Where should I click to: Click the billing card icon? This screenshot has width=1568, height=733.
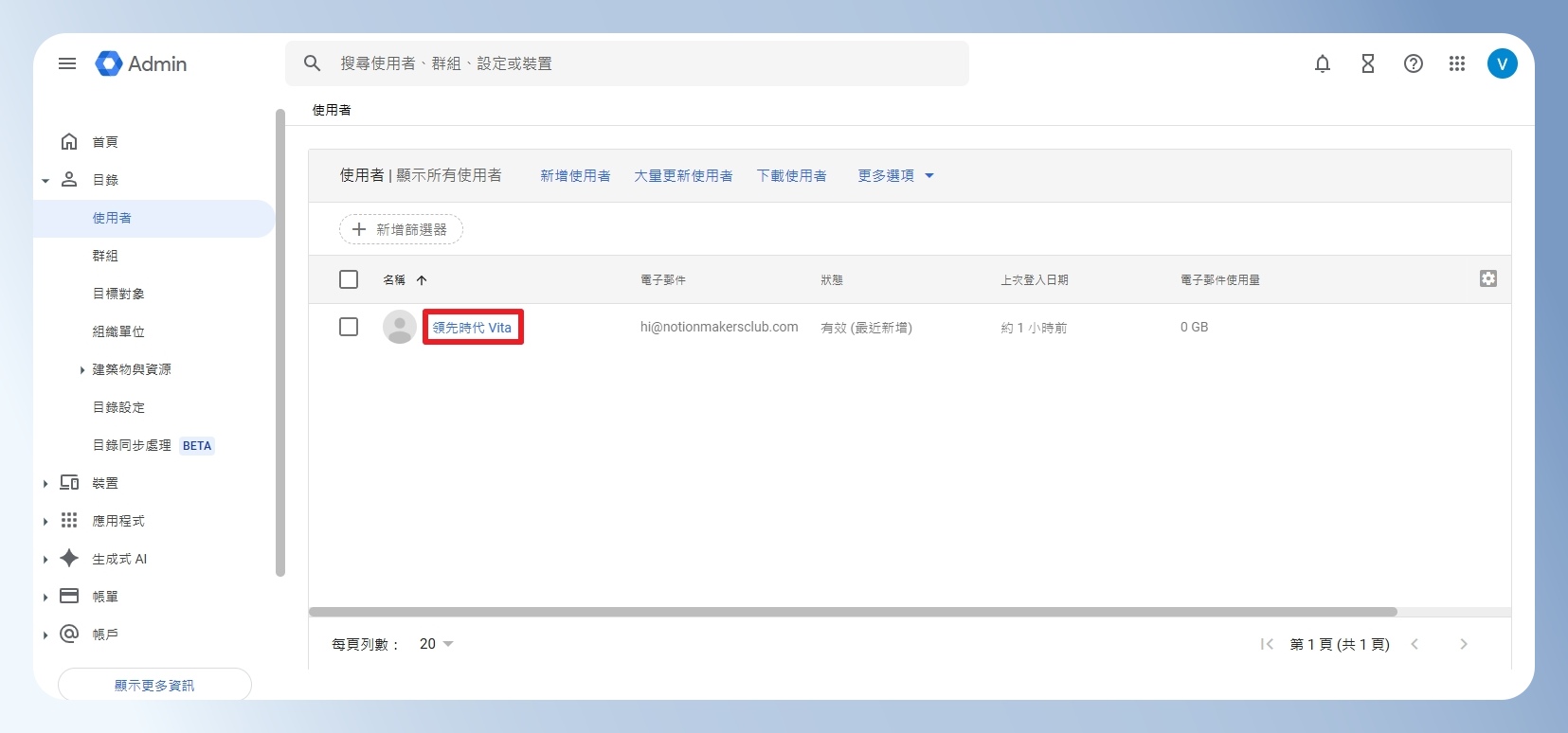coord(69,597)
